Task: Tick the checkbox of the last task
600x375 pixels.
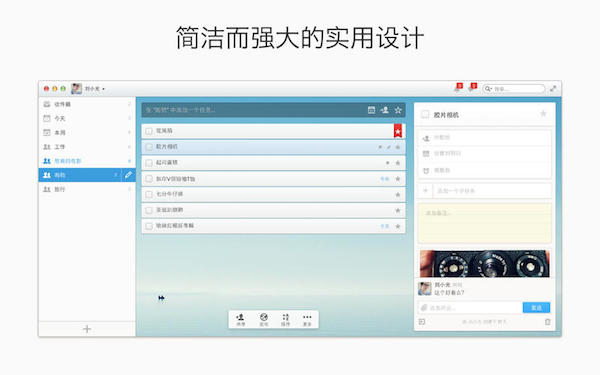Action: 149,226
